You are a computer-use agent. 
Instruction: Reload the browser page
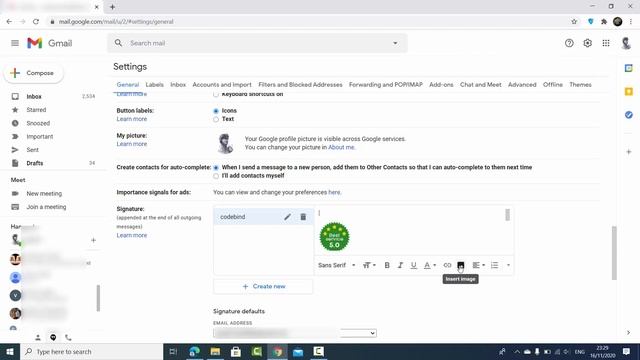(36, 22)
